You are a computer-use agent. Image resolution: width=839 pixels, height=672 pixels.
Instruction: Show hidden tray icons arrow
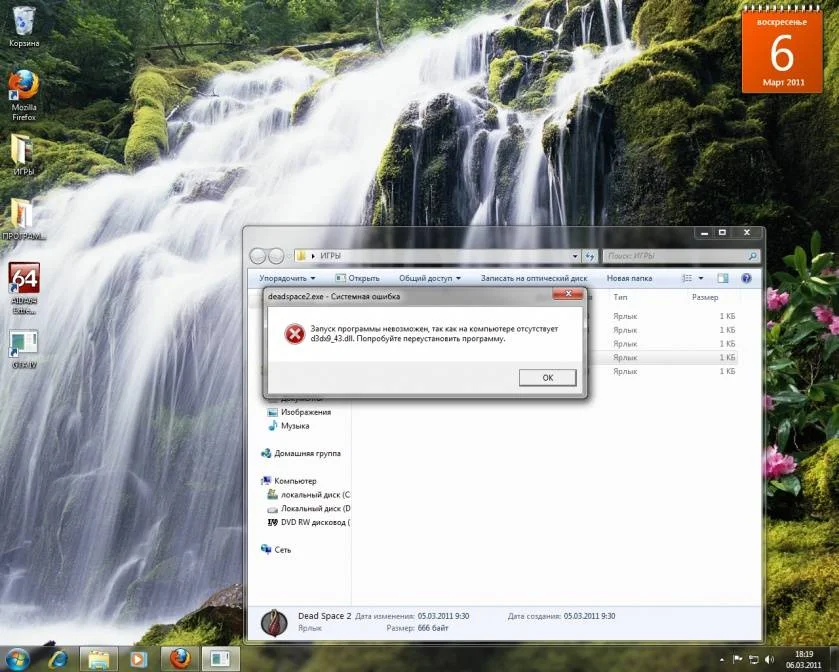[722, 660]
